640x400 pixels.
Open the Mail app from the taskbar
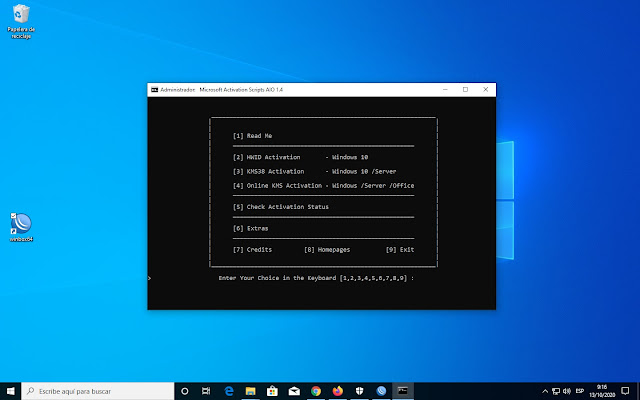pyautogui.click(x=294, y=391)
